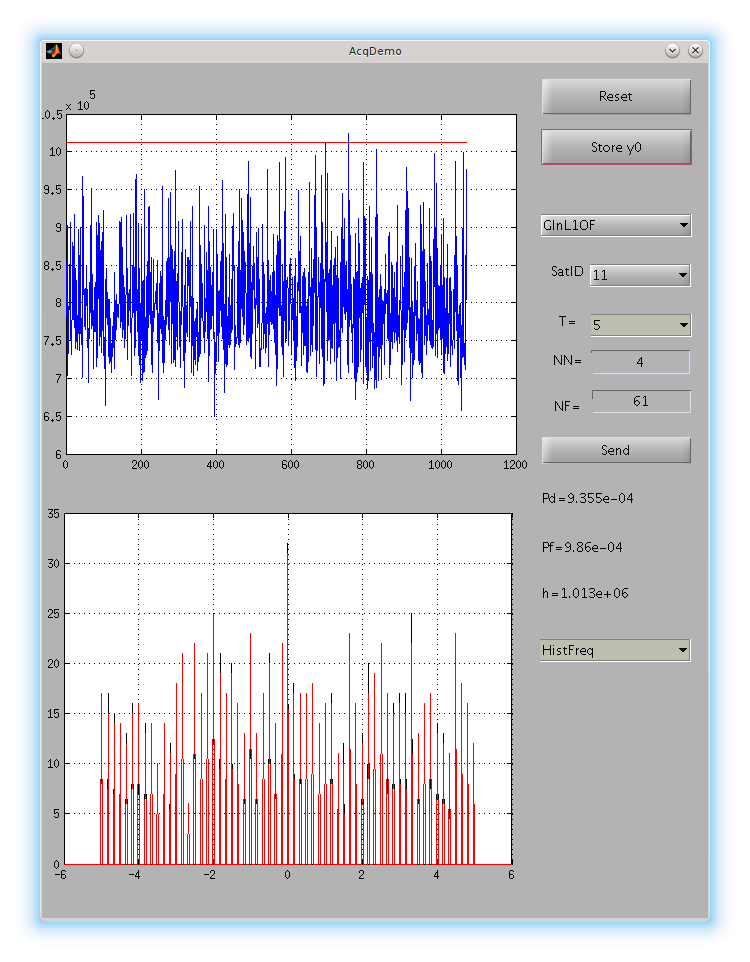Click the NN input field containing 4
The width and height of the screenshot is (750, 962).
click(640, 362)
